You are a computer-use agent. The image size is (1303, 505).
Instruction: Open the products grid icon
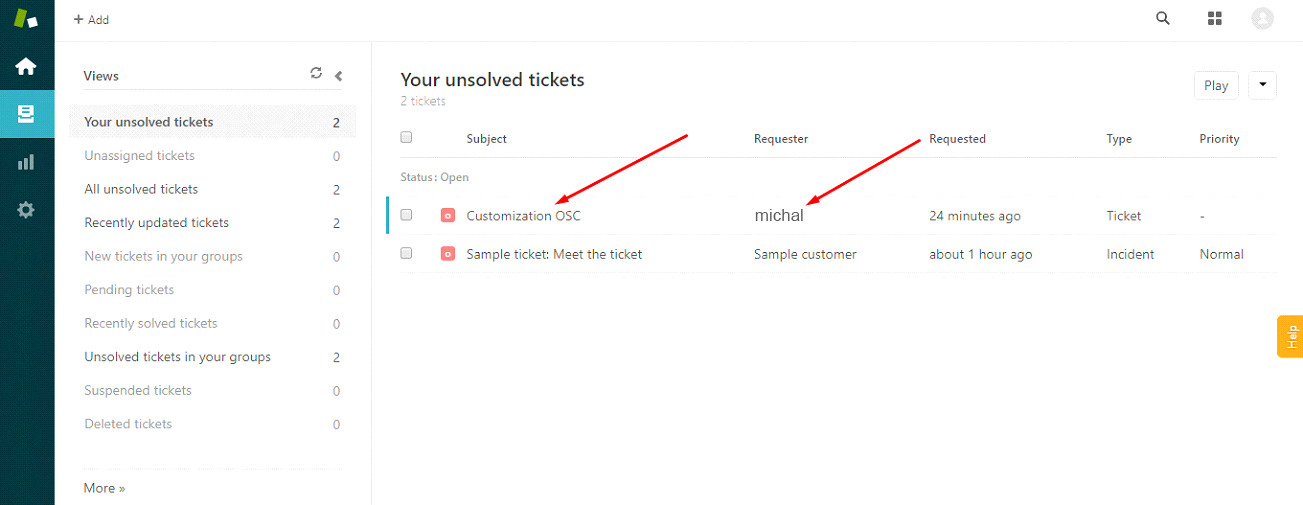pyautogui.click(x=1215, y=18)
